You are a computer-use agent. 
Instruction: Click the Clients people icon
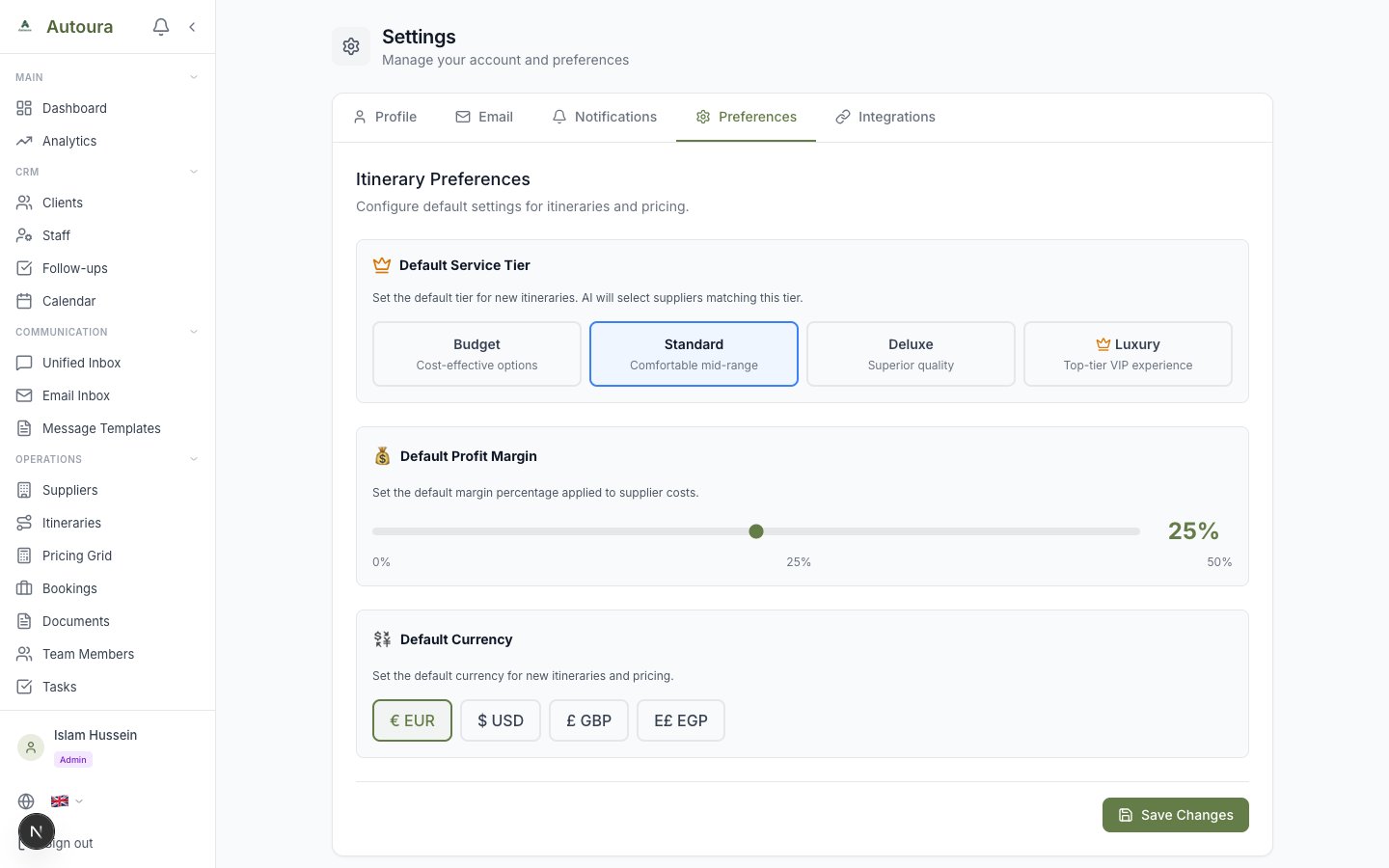tap(24, 203)
